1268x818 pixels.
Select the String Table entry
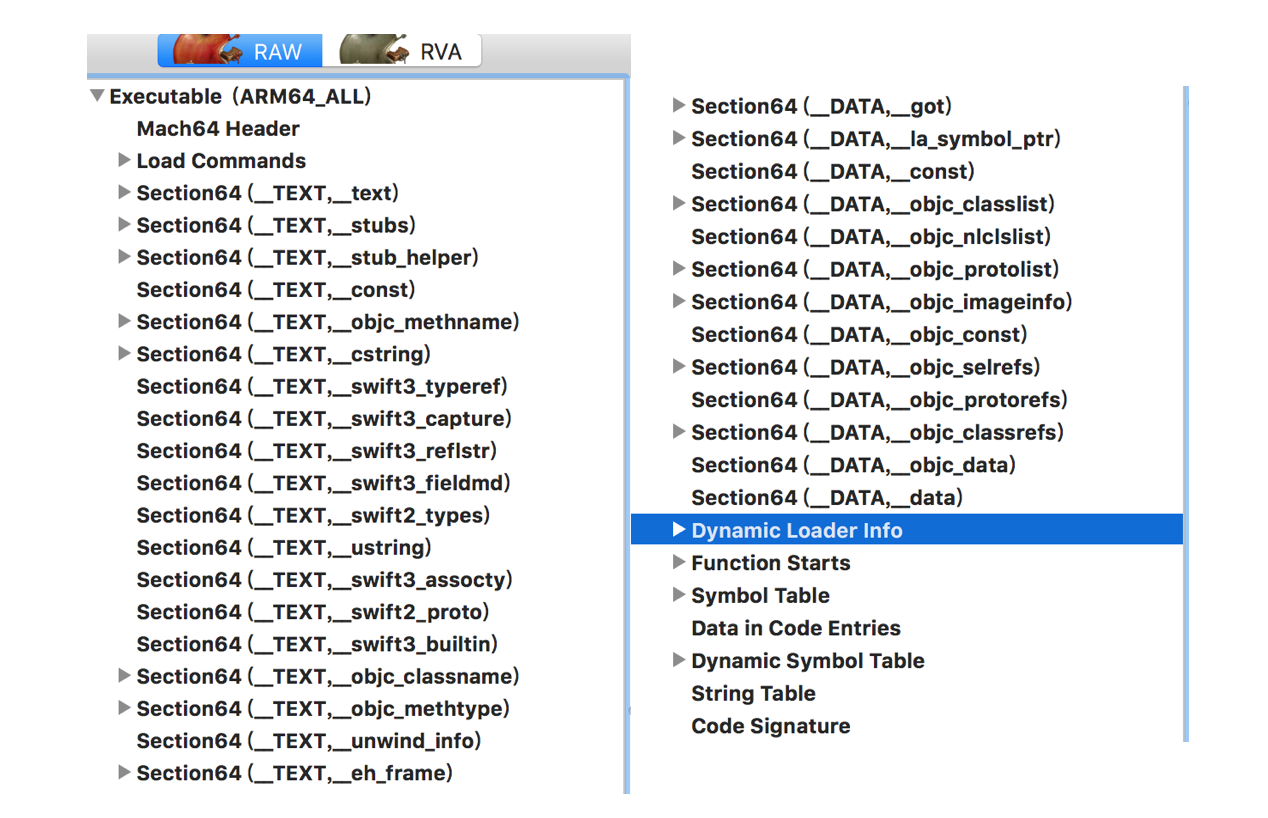click(753, 694)
